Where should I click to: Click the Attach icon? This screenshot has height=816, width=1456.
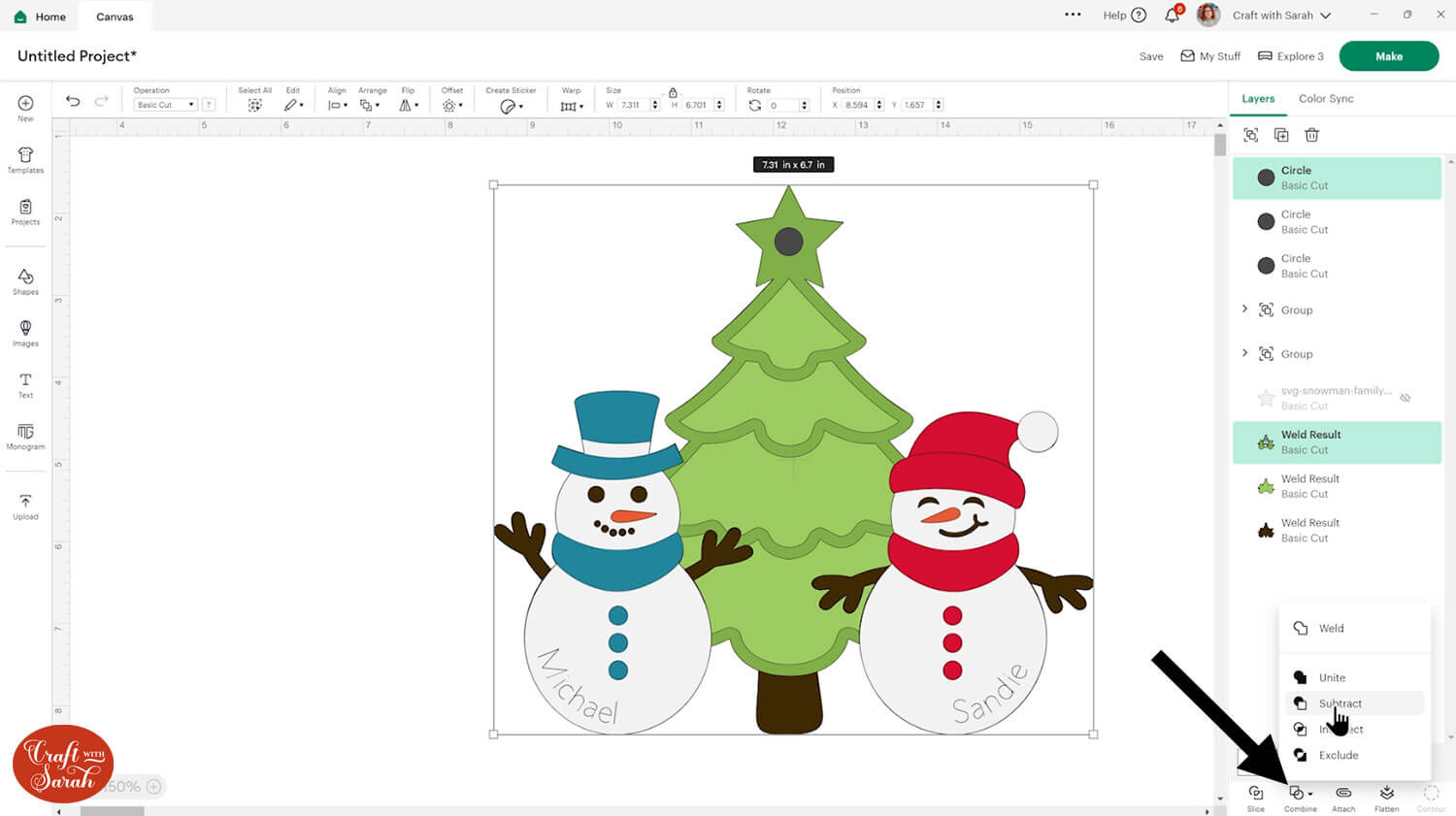point(1343,798)
